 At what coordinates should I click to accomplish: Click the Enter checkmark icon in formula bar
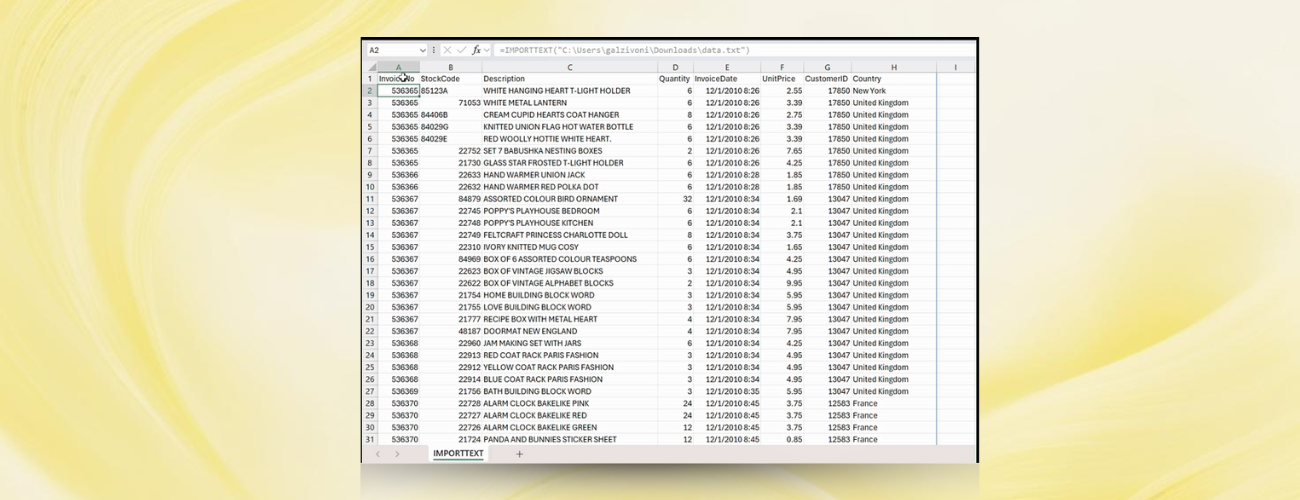click(462, 50)
